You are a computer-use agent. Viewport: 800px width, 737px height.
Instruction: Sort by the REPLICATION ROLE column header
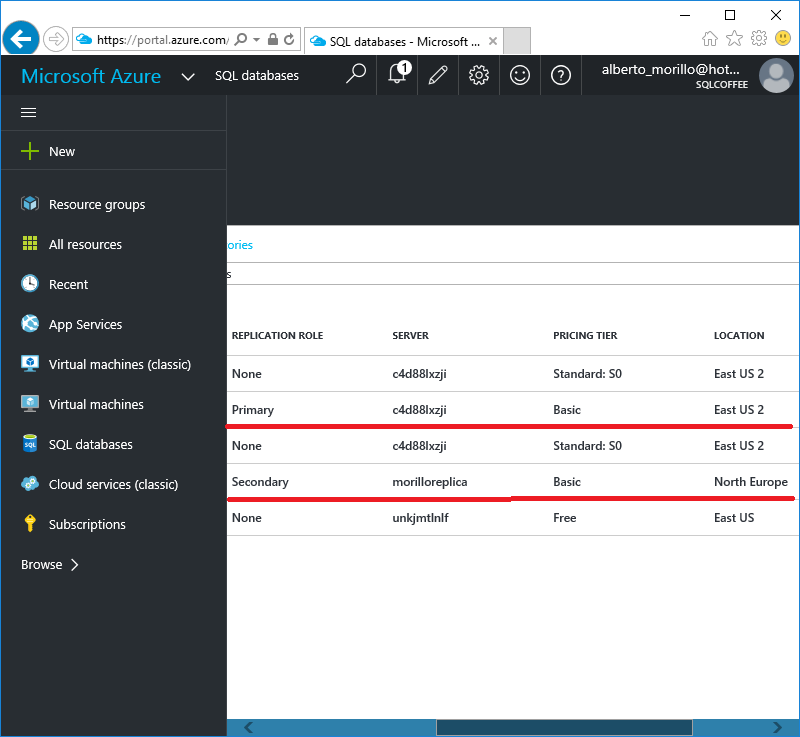tap(277, 336)
